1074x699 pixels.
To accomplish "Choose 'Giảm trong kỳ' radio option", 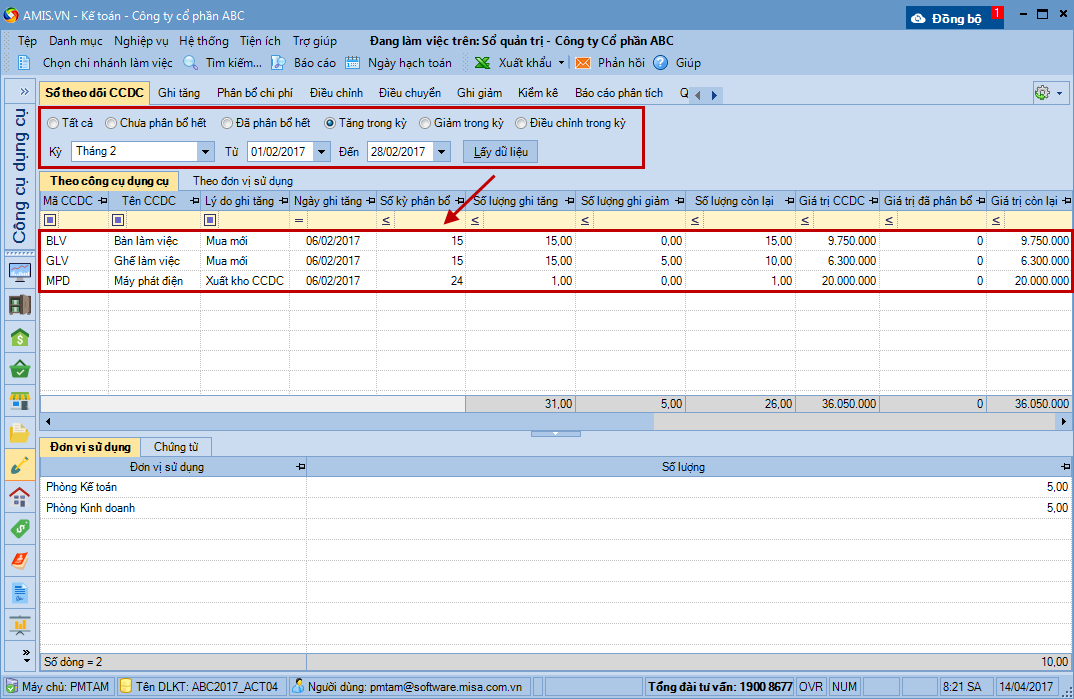I will tap(425, 124).
